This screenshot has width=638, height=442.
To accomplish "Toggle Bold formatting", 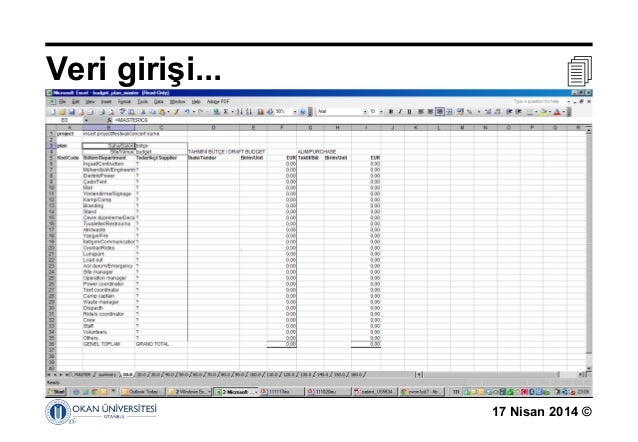I will pos(391,112).
